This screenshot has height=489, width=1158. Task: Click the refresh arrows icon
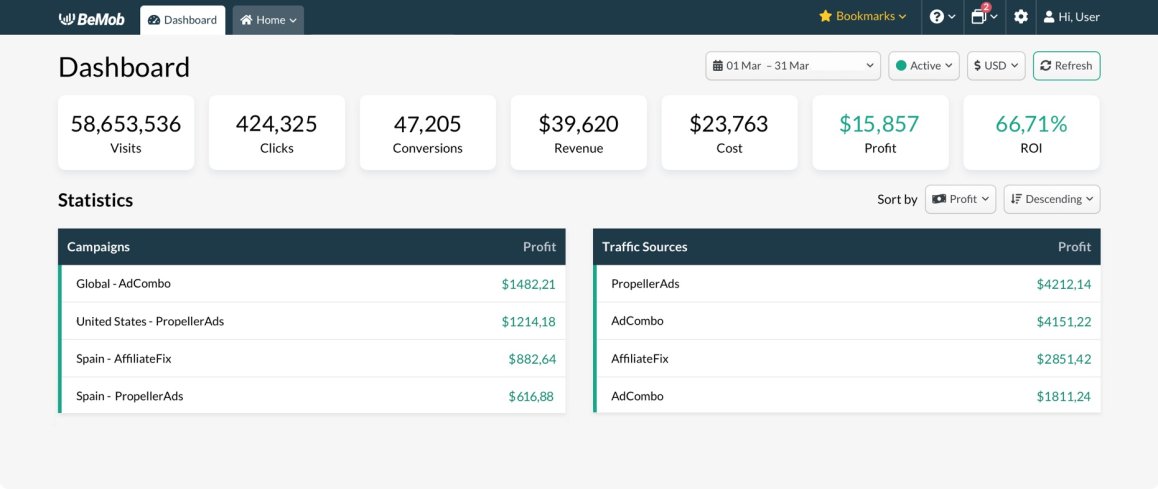(1046, 66)
